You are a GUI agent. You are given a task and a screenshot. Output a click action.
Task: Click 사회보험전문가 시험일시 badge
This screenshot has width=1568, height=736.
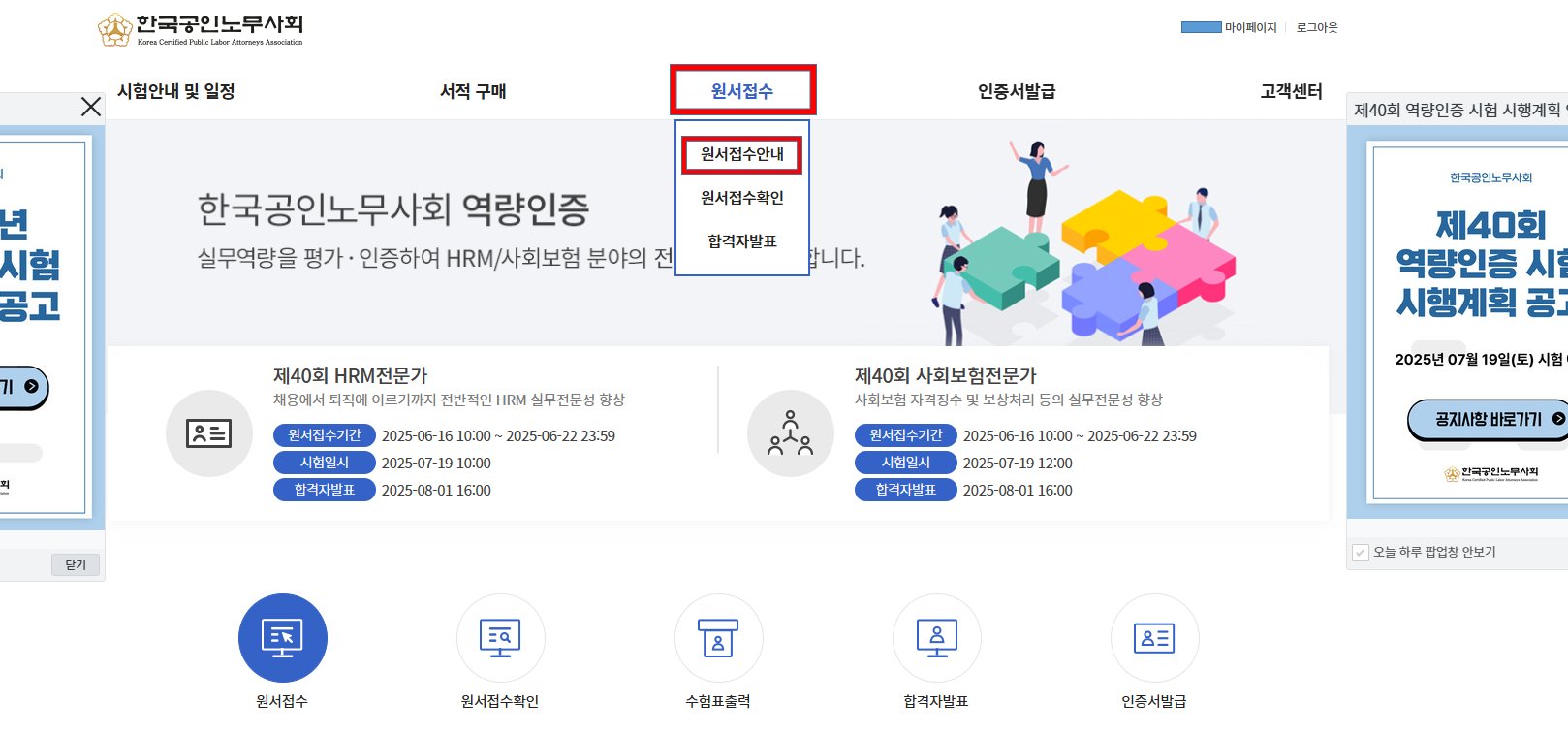tap(906, 464)
